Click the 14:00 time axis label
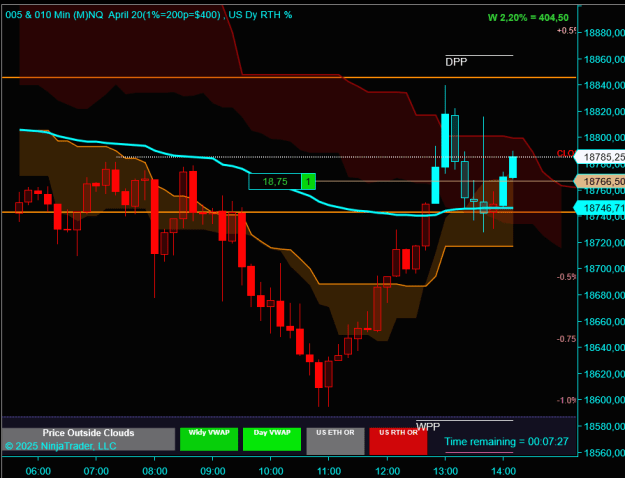 503,471
